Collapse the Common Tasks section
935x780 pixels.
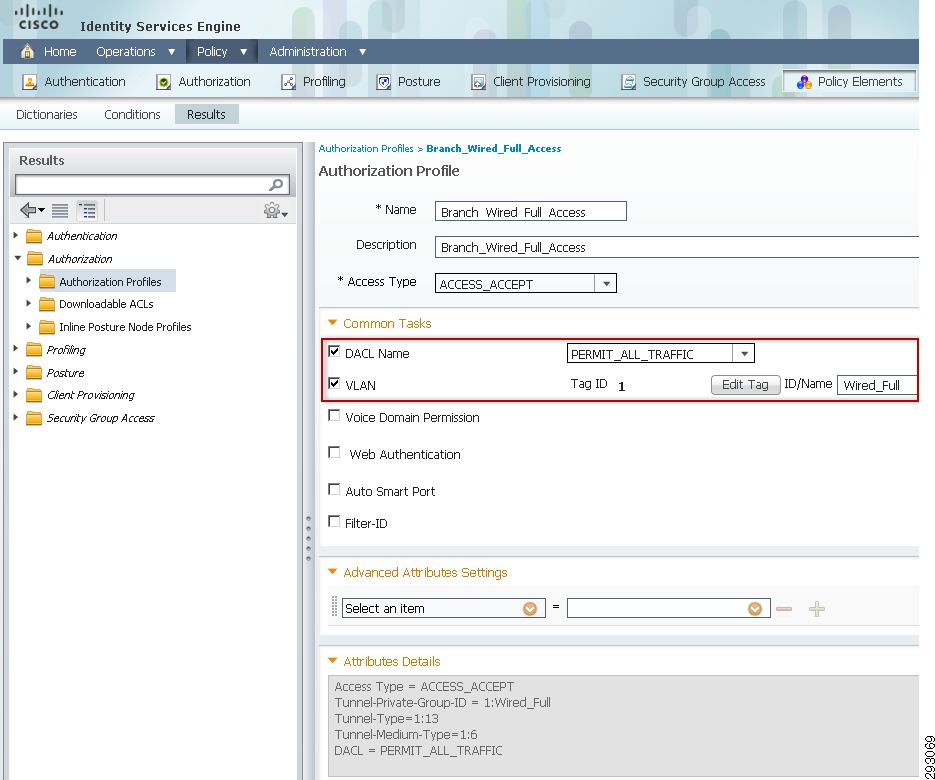(x=333, y=323)
